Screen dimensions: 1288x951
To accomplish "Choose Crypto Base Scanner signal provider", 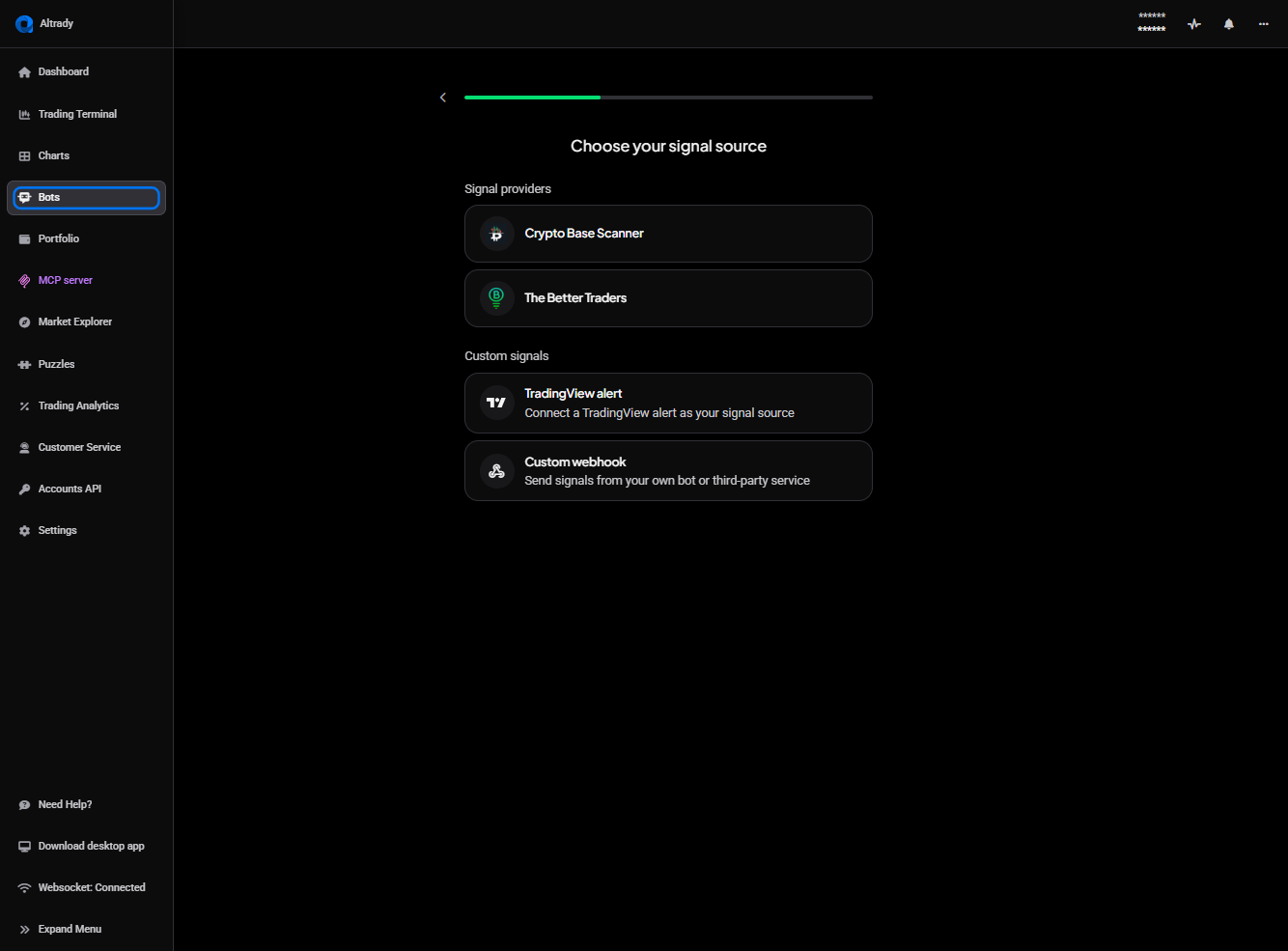I will (668, 234).
